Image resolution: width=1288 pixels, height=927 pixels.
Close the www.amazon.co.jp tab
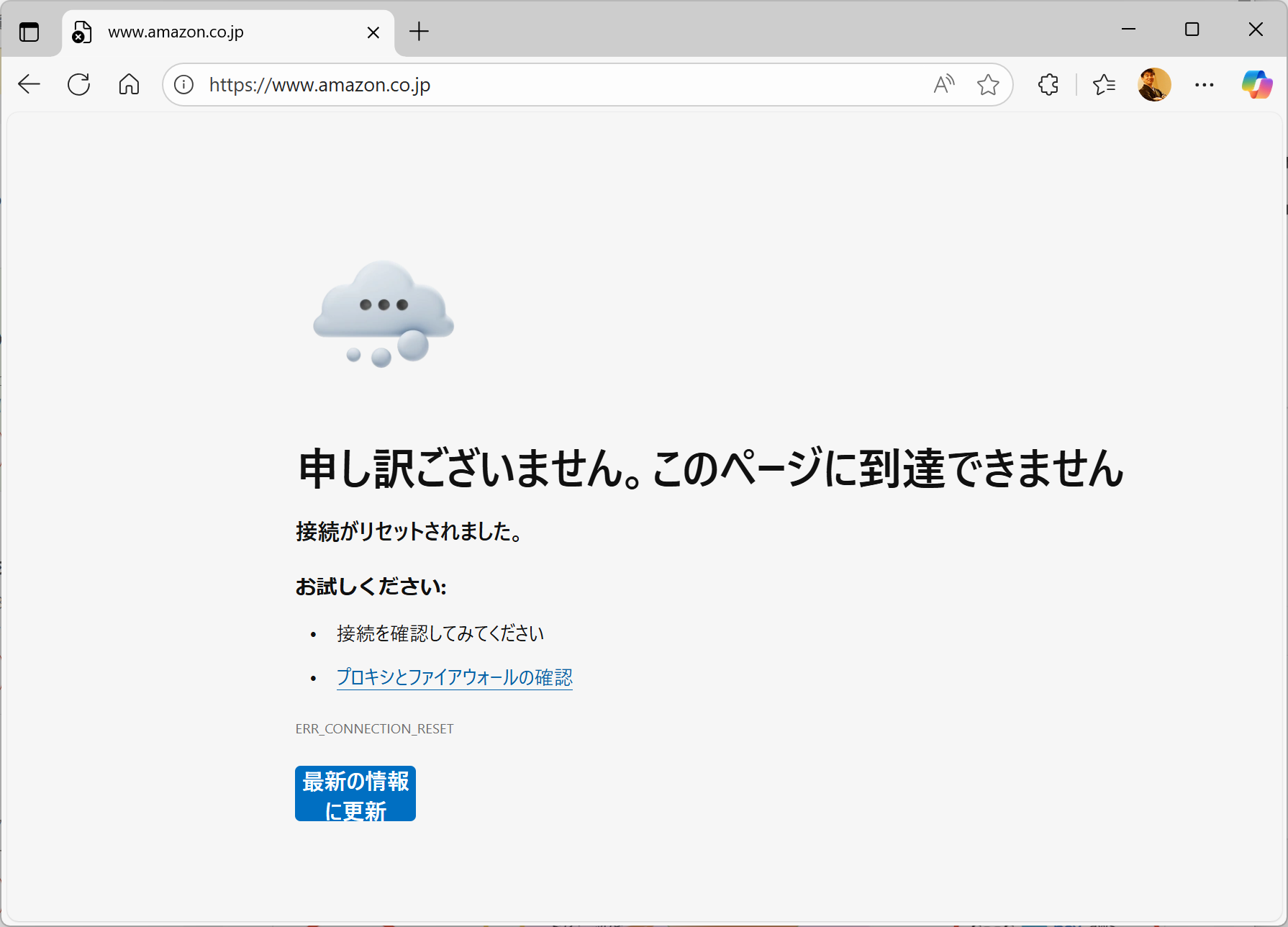tap(373, 32)
